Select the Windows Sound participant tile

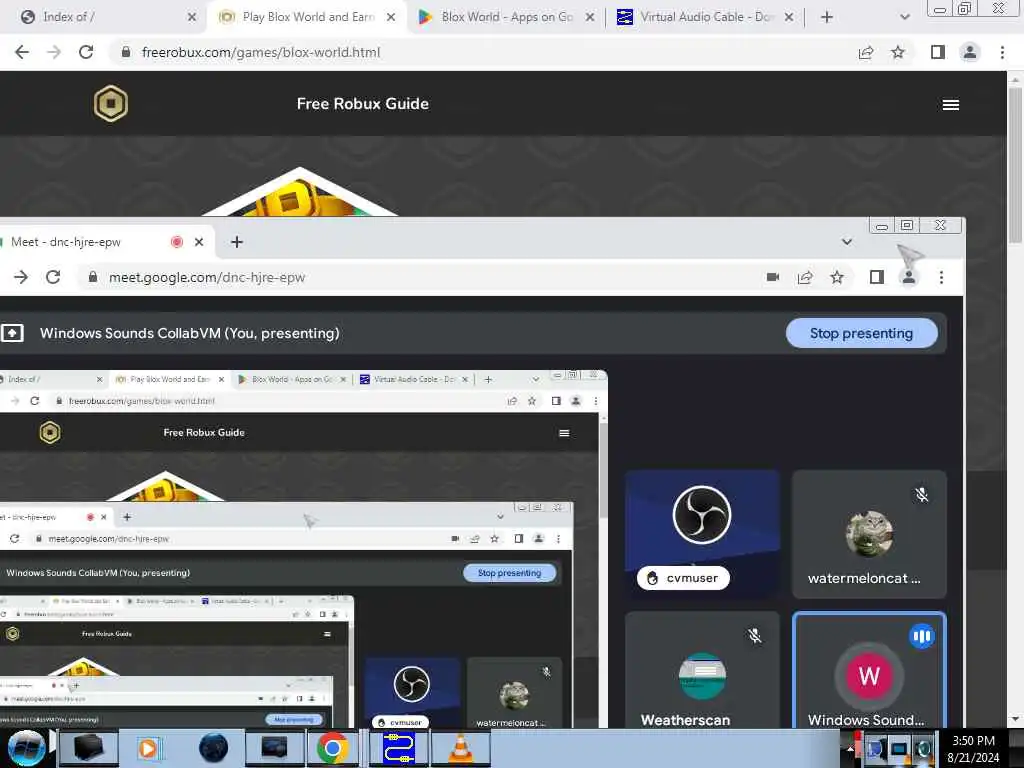869,670
